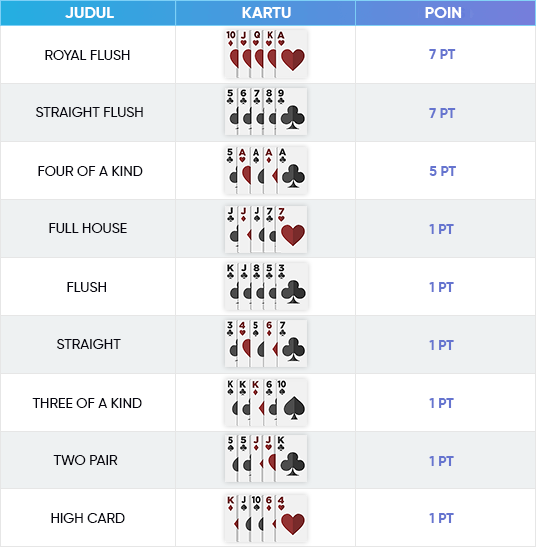
Task: Select the Straight Flush clubs card image
Action: 266,112
